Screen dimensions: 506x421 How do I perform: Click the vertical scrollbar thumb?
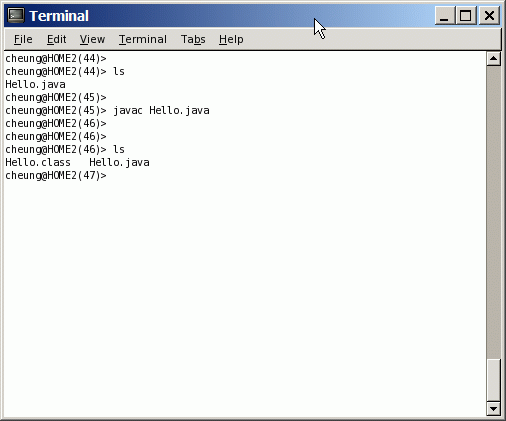[x=493, y=380]
